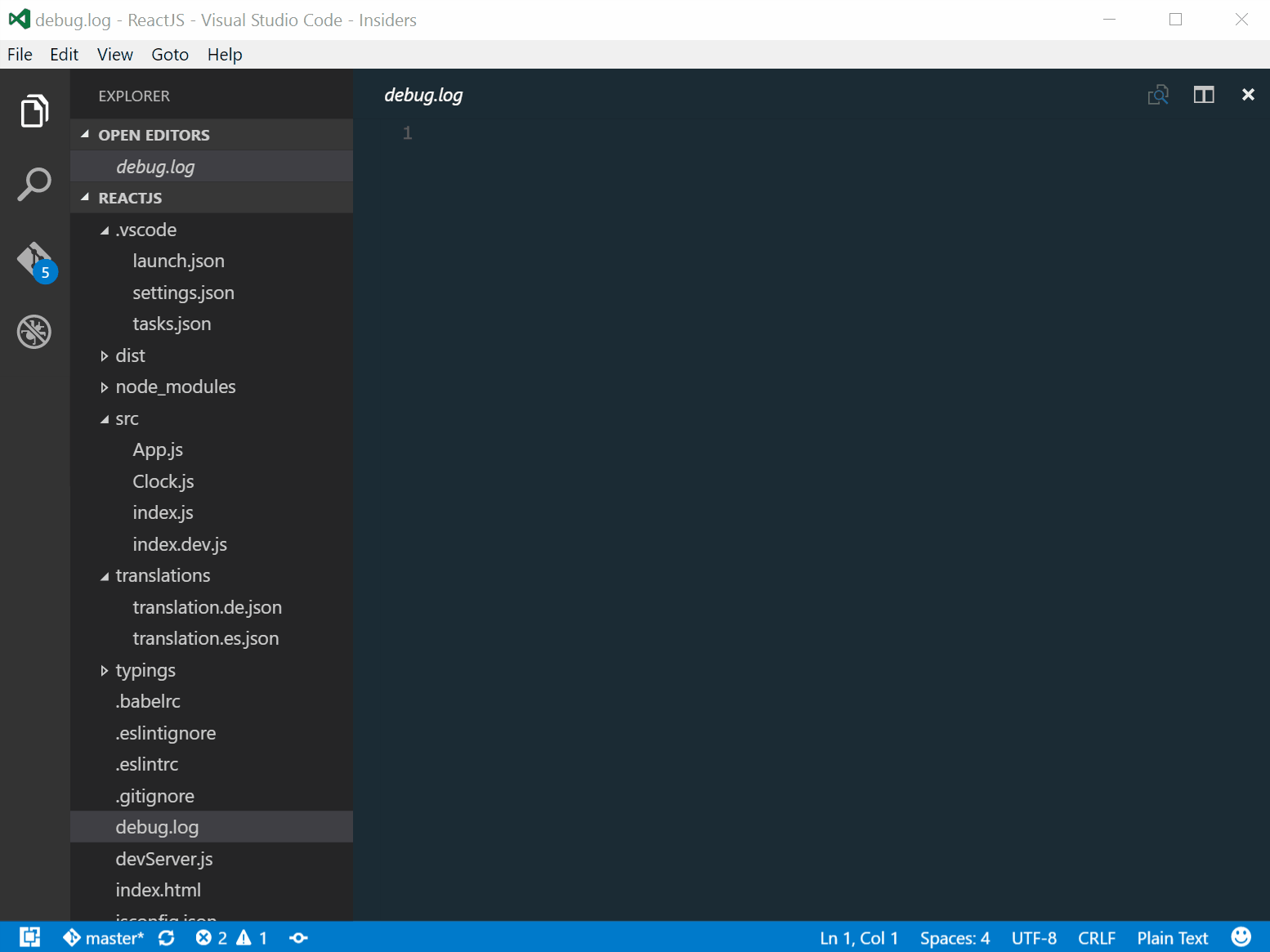Viewport: 1270px width, 952px height.
Task: Select the debug.log editor tab title
Action: (x=423, y=95)
